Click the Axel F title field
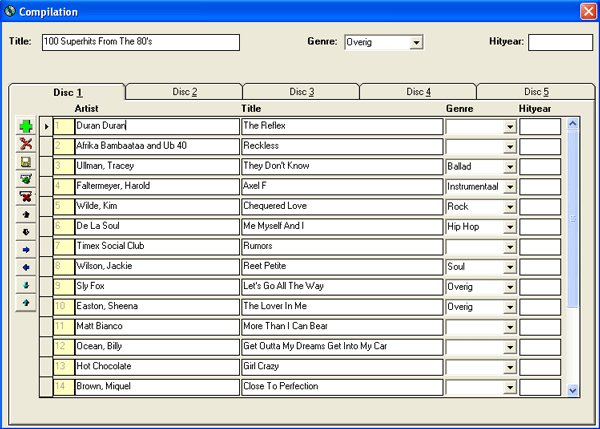 click(342, 186)
